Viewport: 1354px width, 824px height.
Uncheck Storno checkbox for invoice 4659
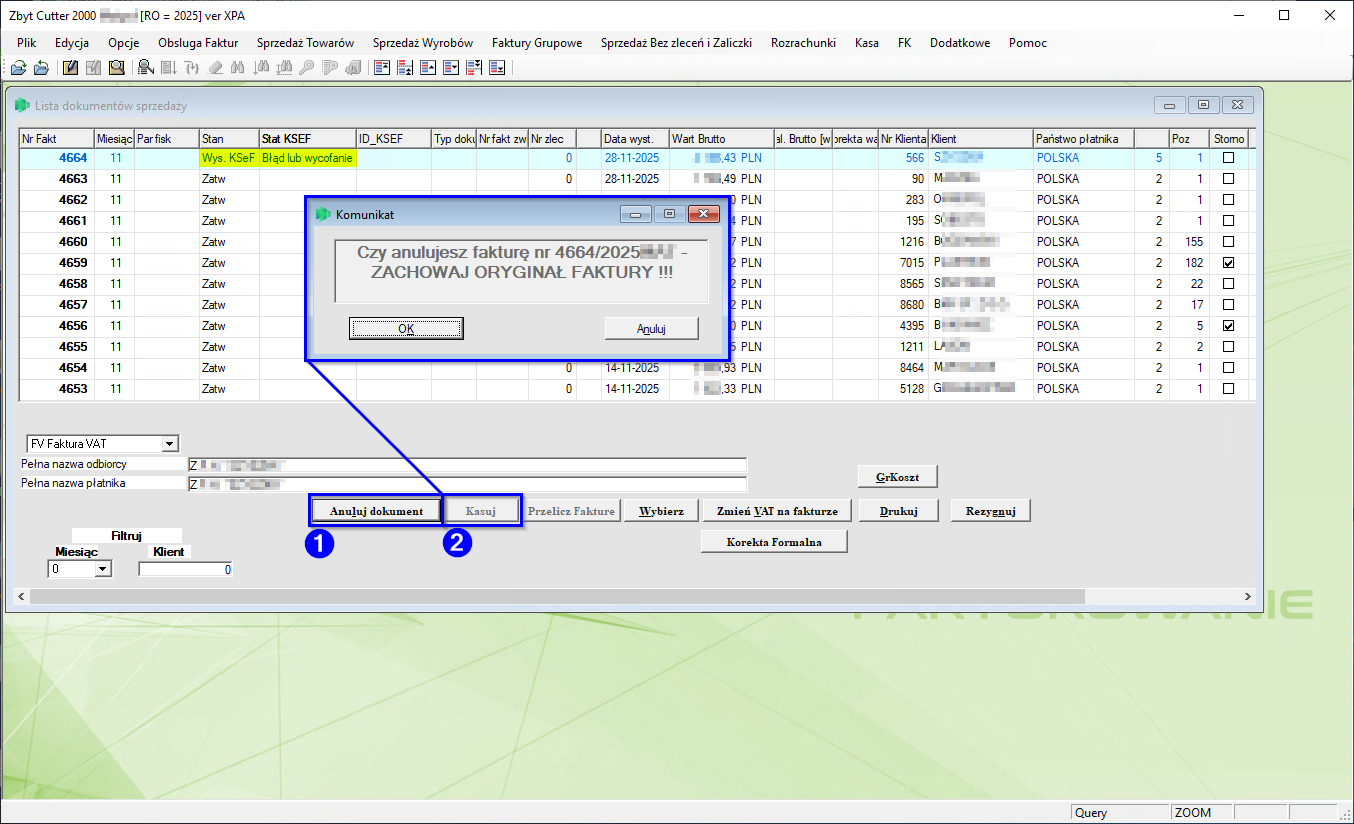pos(1229,263)
